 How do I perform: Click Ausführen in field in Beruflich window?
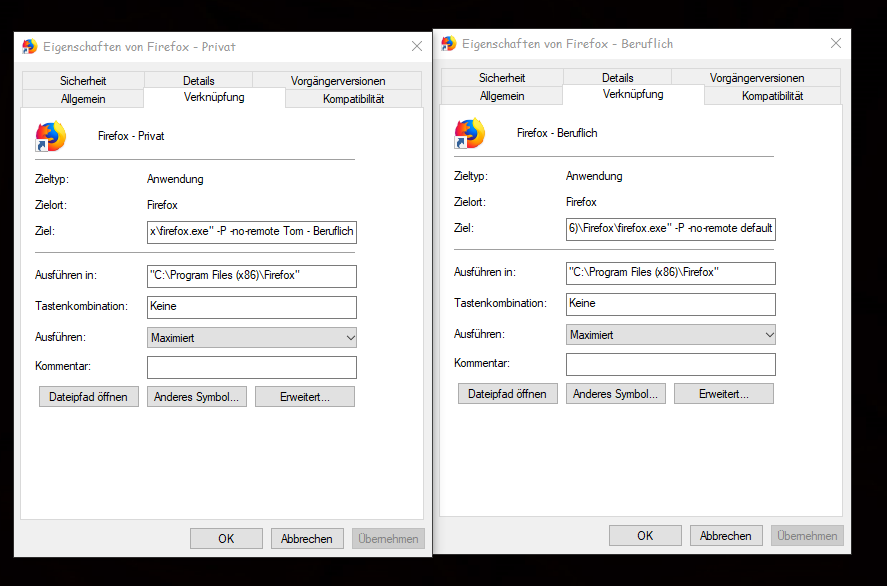click(671, 273)
